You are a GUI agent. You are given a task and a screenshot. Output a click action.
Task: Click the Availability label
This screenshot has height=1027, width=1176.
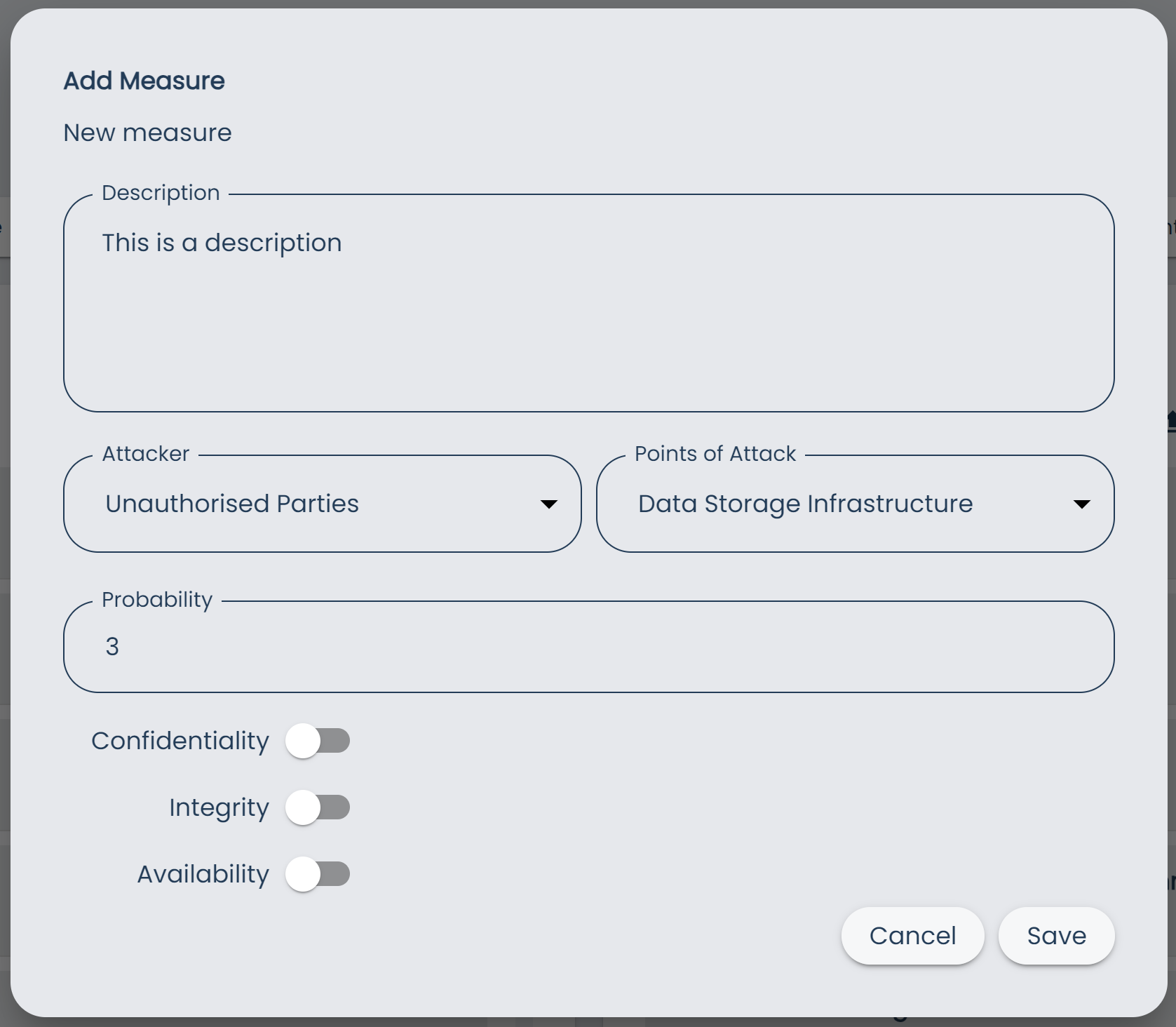(202, 874)
